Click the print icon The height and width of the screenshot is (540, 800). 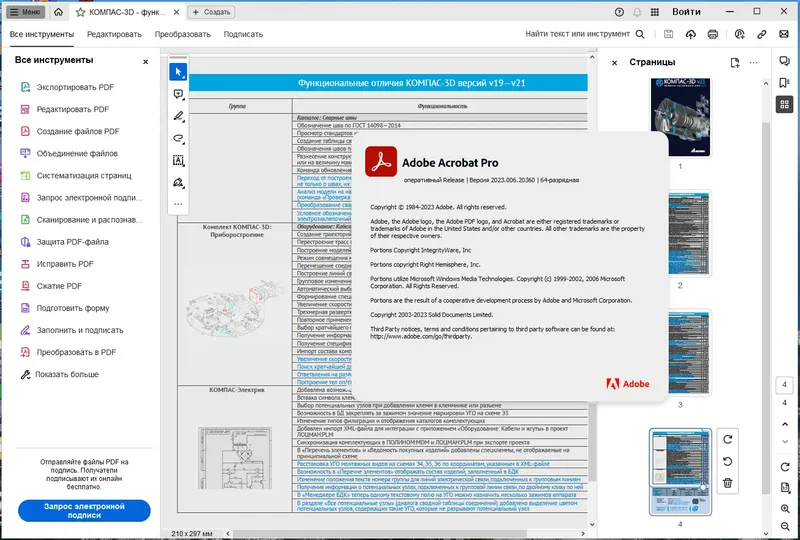713,34
